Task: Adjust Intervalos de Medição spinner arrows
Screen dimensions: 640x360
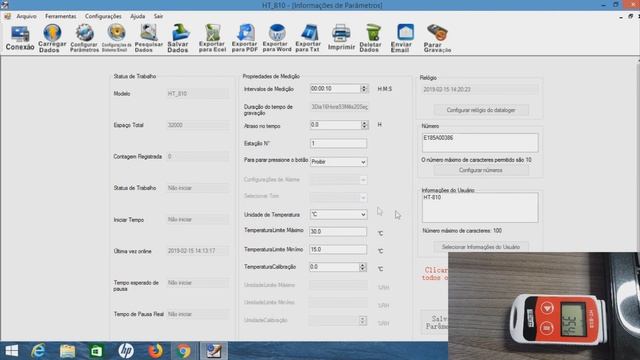Action: [x=364, y=89]
